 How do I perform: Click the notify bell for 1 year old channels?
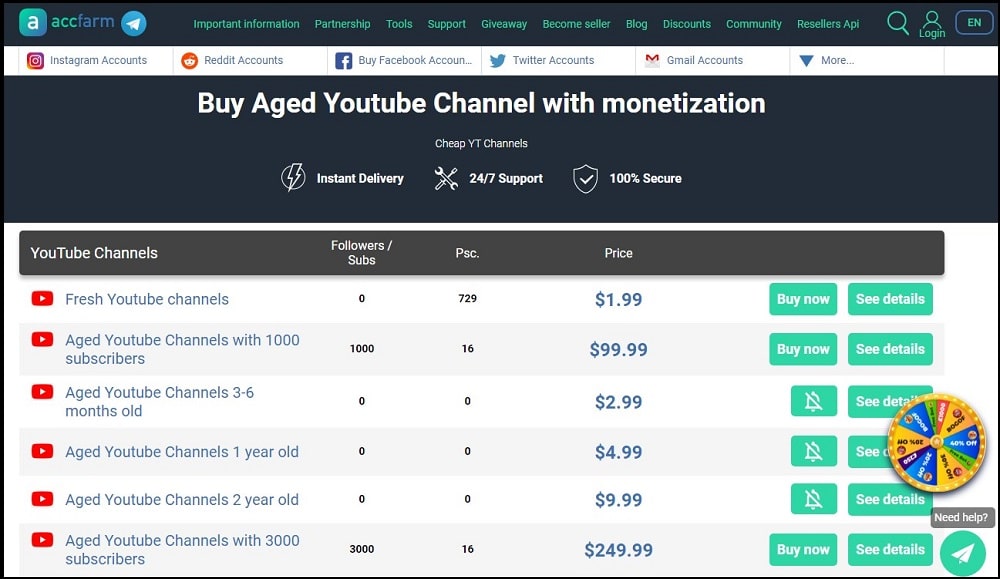(814, 451)
